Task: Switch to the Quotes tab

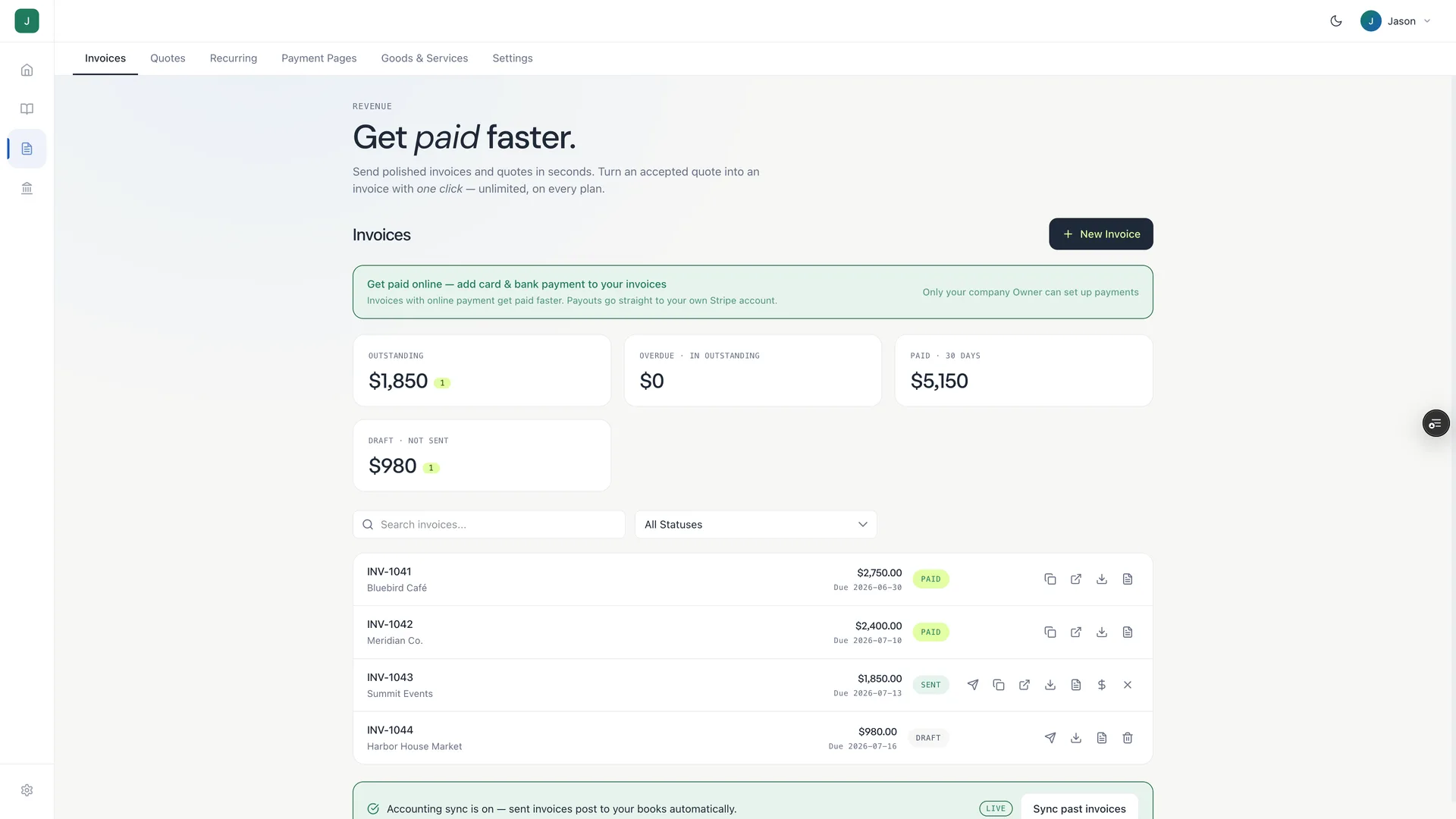Action: (168, 58)
